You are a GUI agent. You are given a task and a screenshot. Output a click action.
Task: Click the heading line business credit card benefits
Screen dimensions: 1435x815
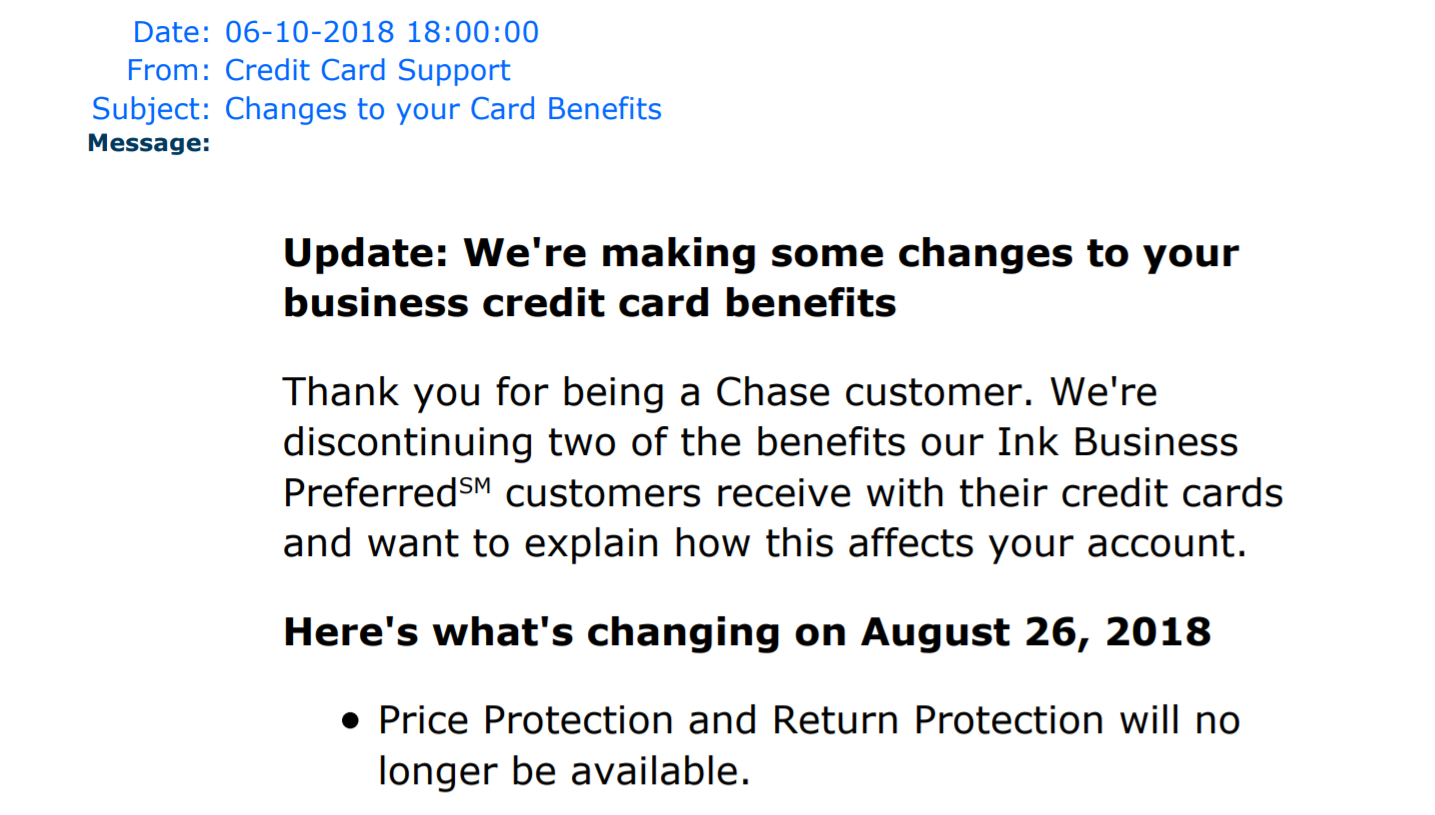[x=590, y=302]
